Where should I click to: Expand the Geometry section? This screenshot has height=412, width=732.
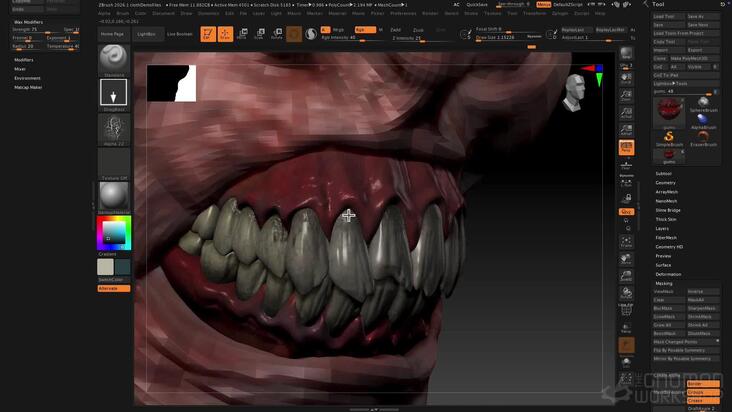tap(665, 183)
